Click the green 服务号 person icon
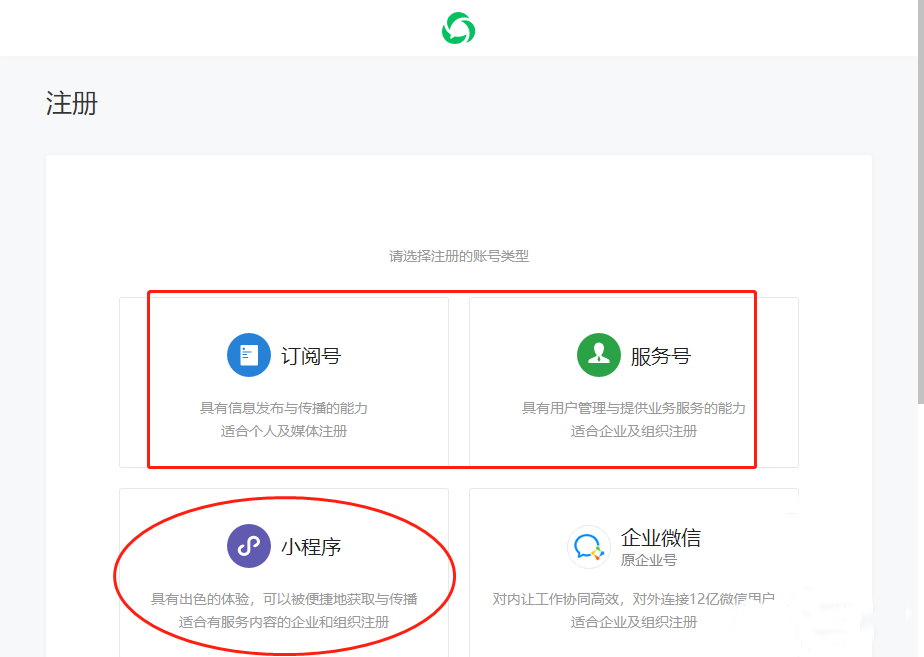This screenshot has height=657, width=924. pos(599,355)
